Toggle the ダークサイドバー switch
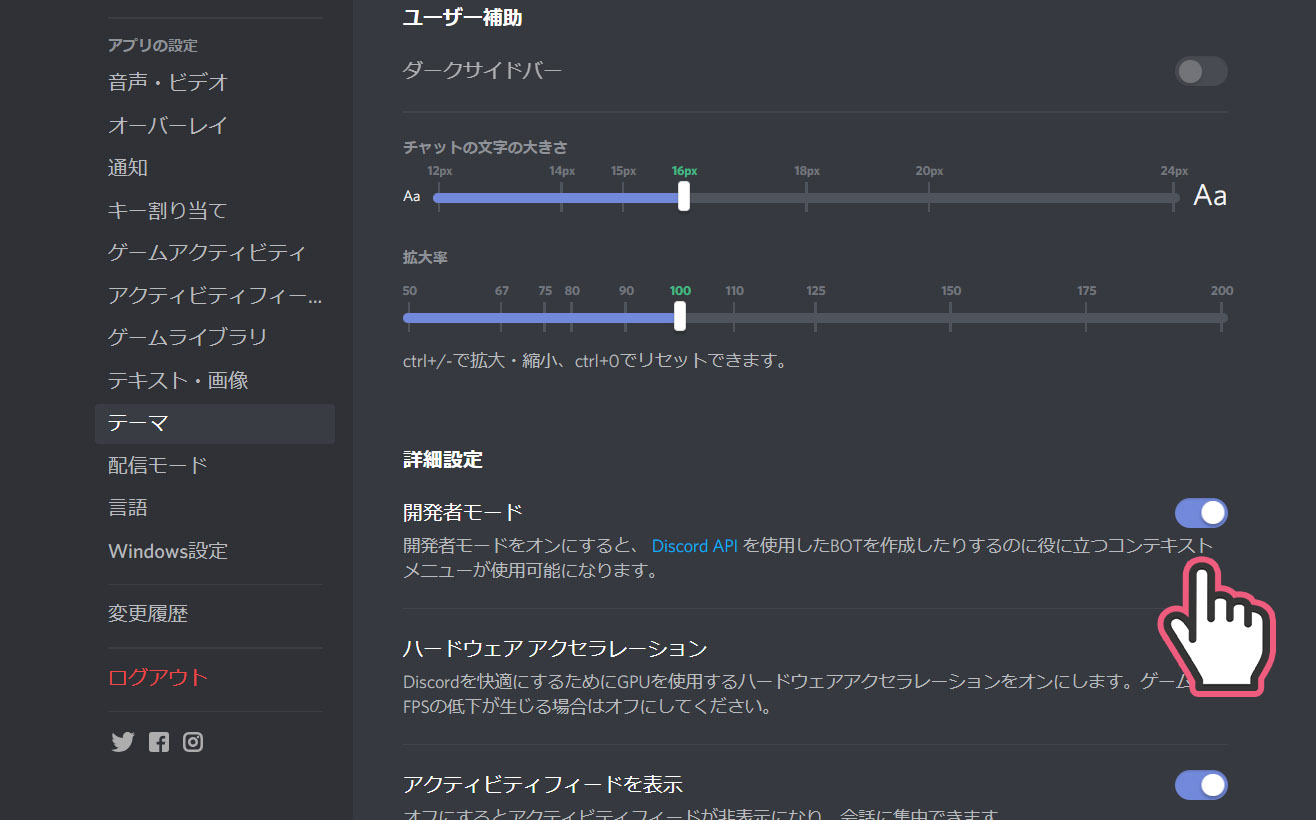Viewport: 1316px width, 820px height. coord(1201,71)
